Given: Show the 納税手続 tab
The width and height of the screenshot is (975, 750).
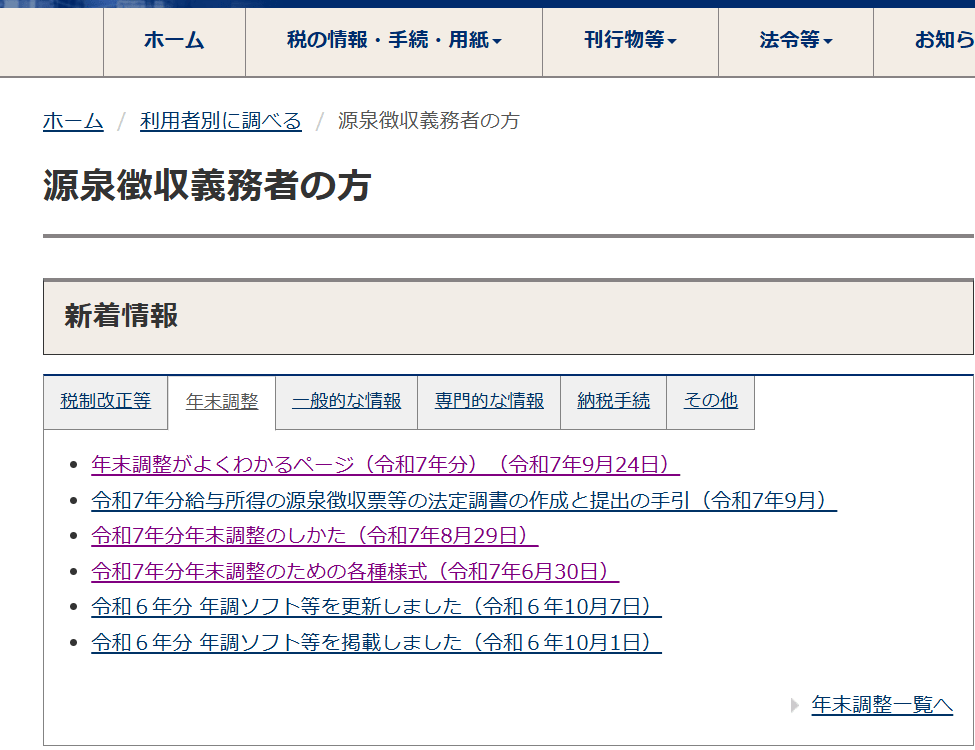Looking at the screenshot, I should [613, 401].
